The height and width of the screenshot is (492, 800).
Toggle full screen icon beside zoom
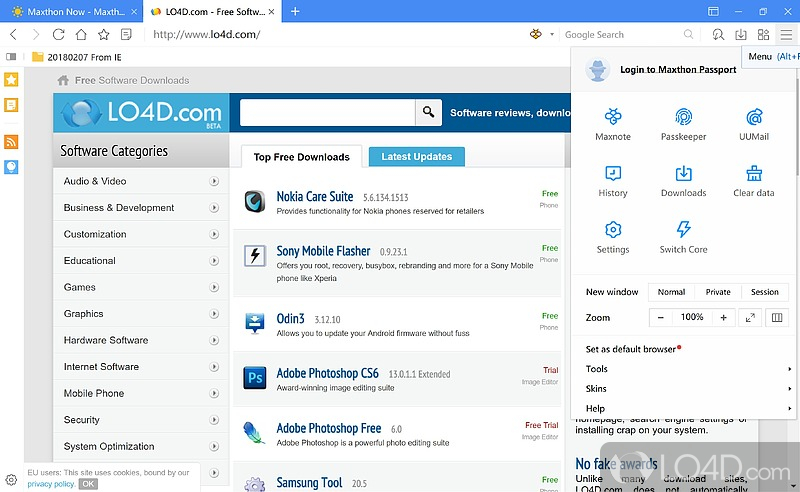(750, 317)
